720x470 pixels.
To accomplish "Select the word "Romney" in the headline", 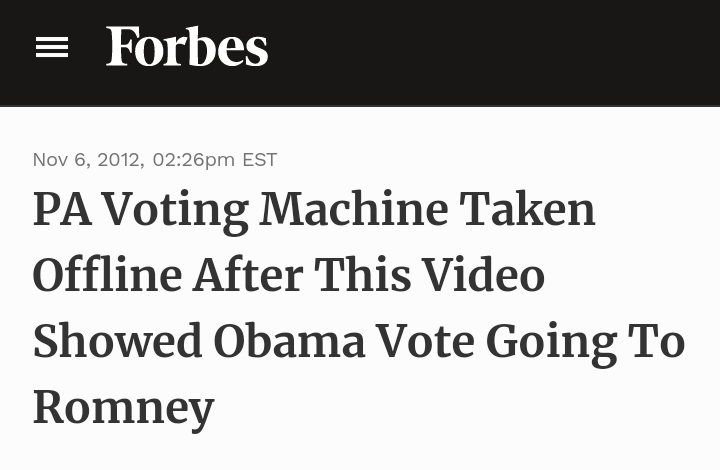I will coord(124,408).
